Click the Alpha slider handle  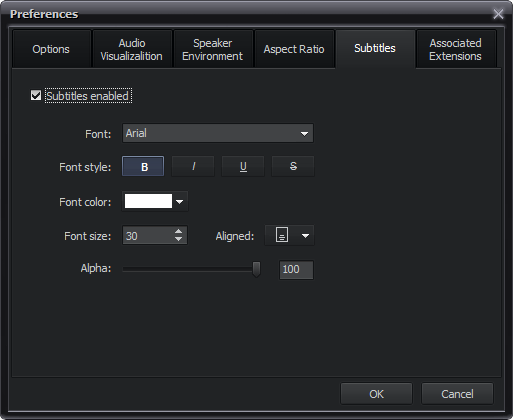tap(256, 269)
